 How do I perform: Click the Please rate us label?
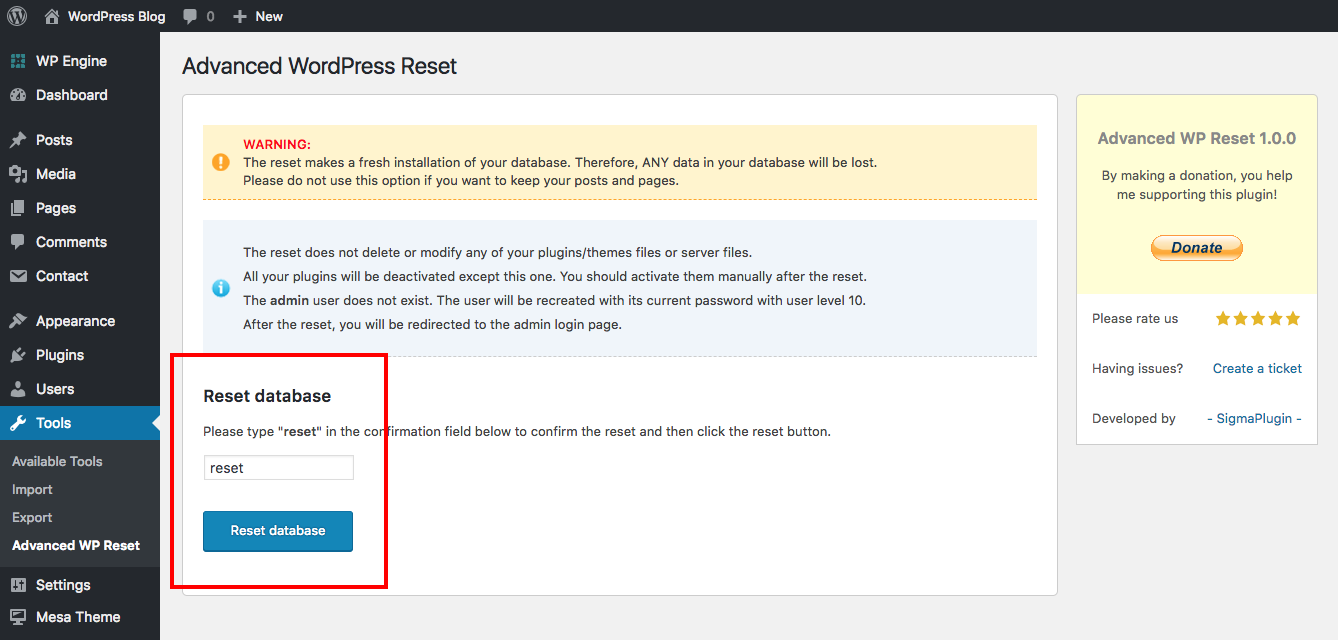pos(1135,319)
